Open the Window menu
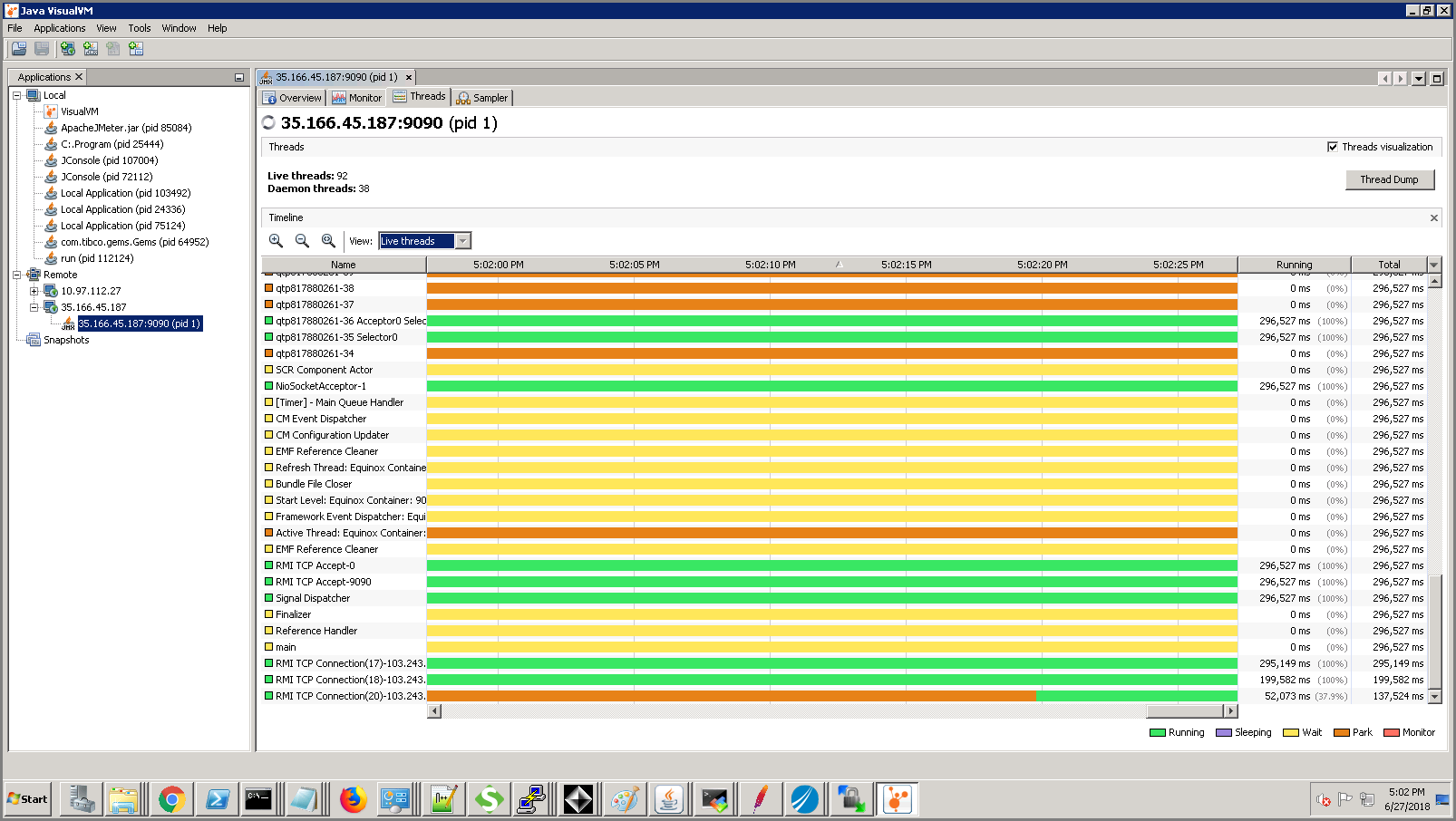 179,28
